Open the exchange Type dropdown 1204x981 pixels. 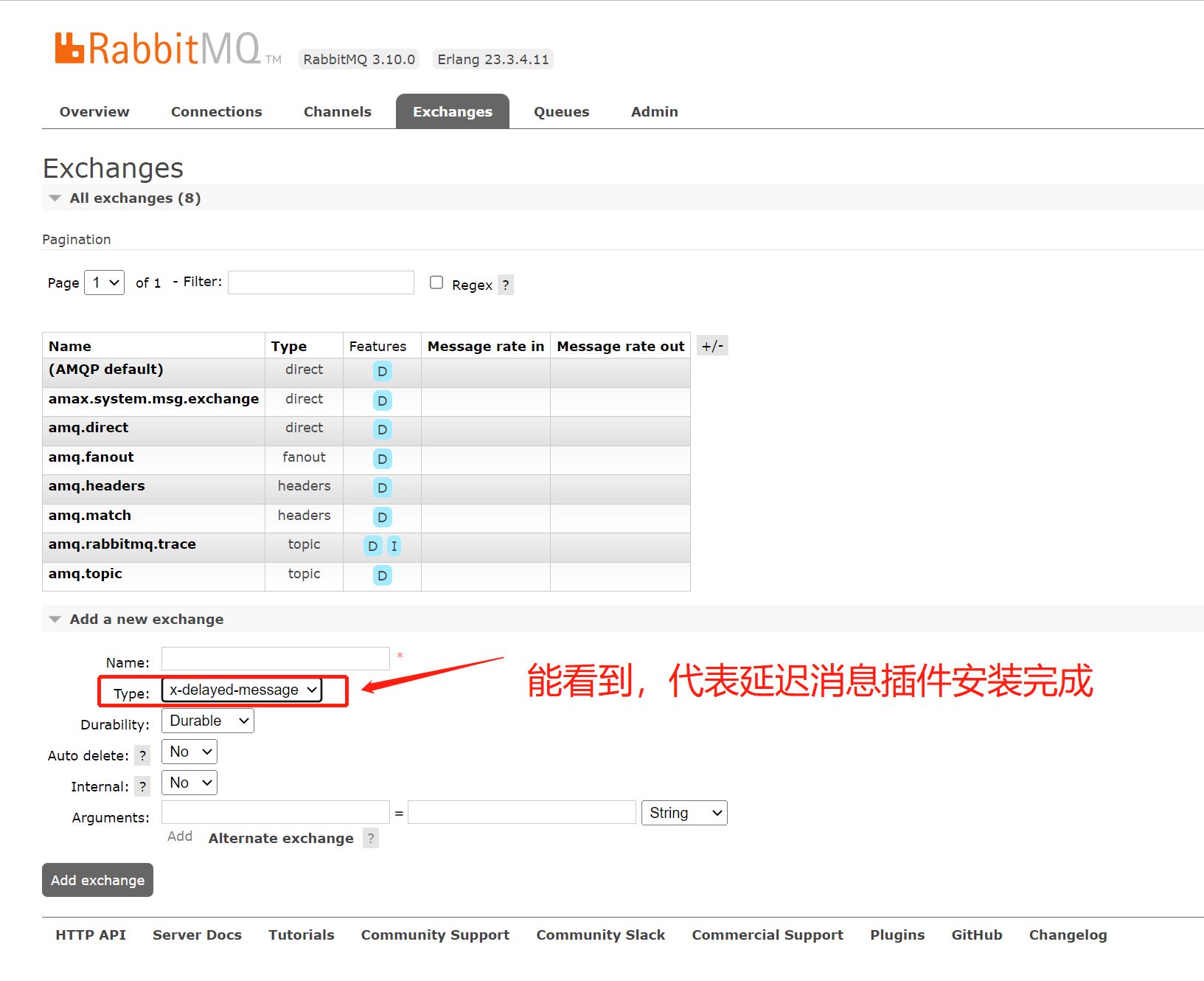tap(242, 690)
